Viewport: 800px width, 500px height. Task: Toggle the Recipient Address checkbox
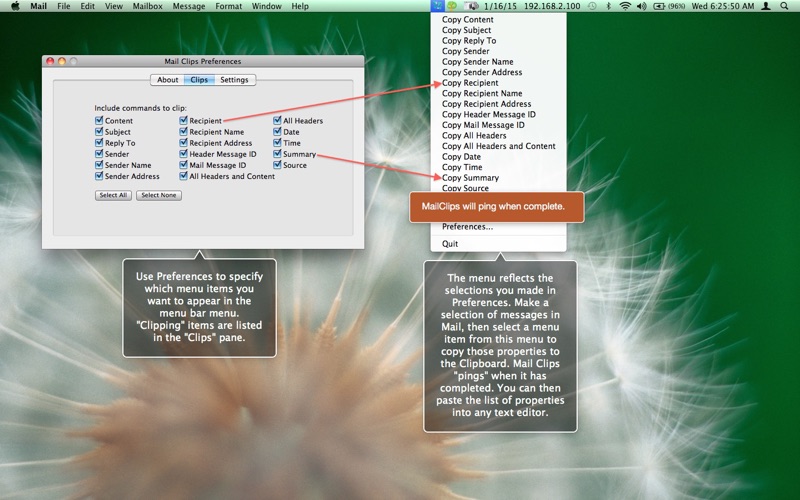pyautogui.click(x=183, y=143)
